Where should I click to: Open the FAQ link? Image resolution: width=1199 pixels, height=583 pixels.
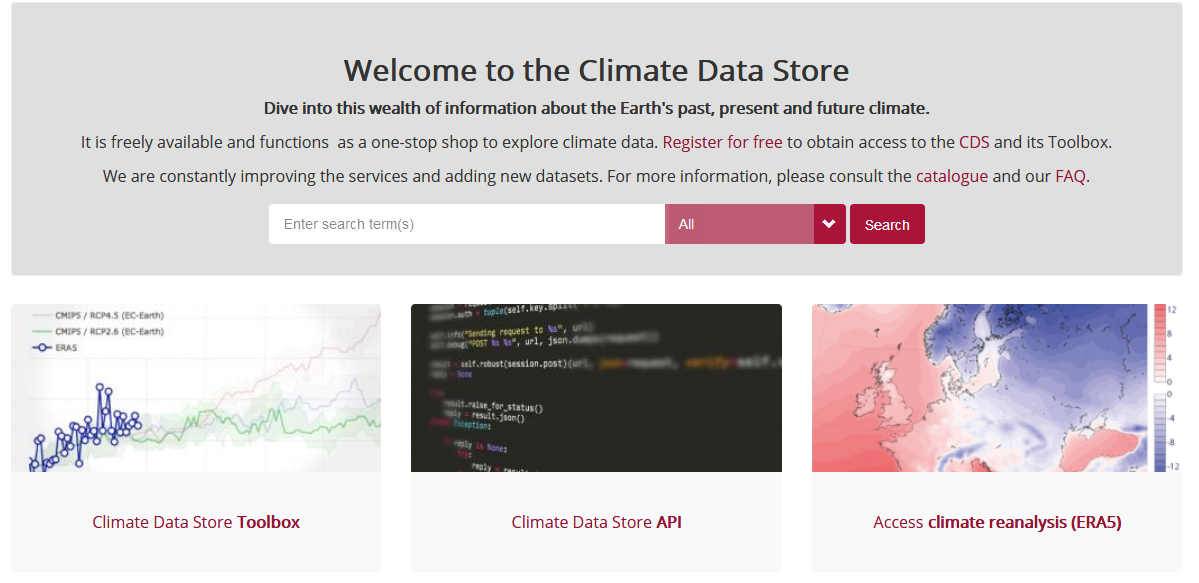1069,175
